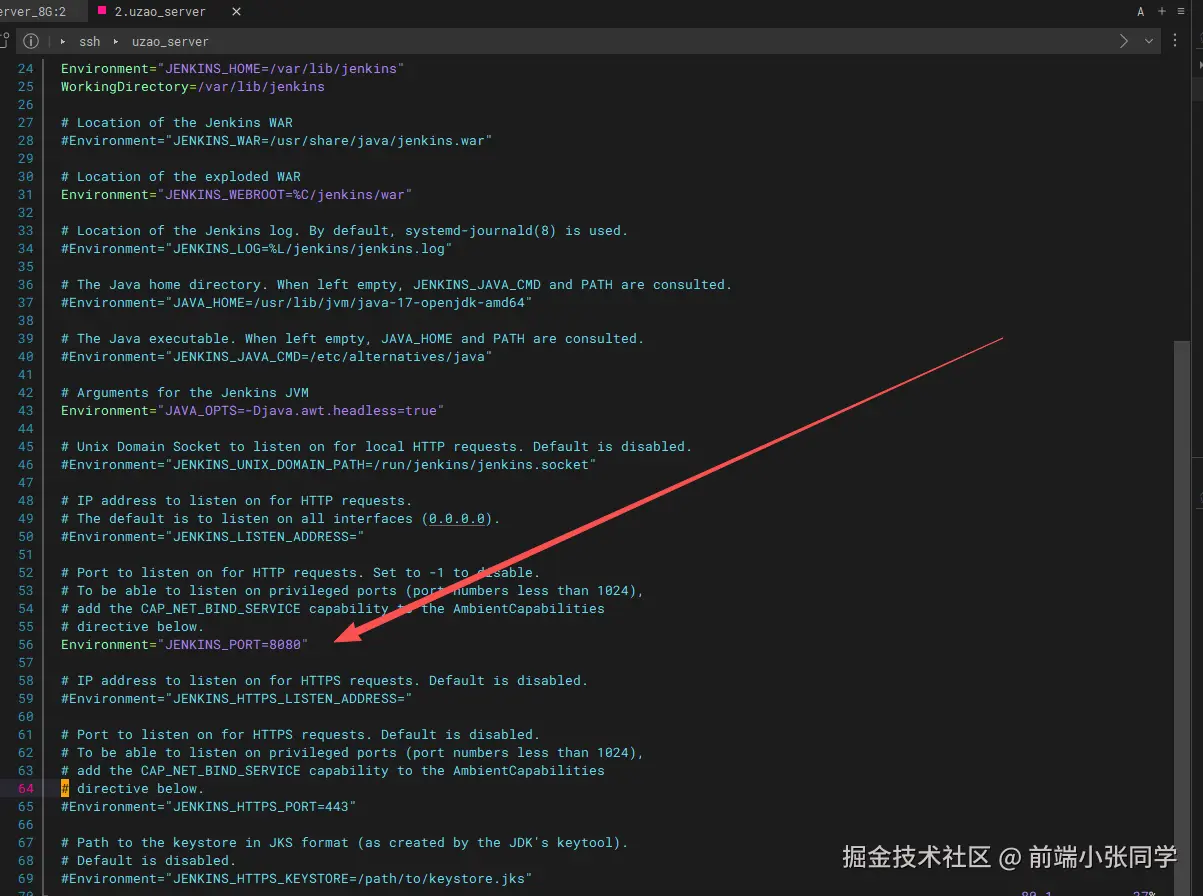Click the '# Default is disabled.' line 68
Image resolution: width=1203 pixels, height=896 pixels.
(149, 860)
